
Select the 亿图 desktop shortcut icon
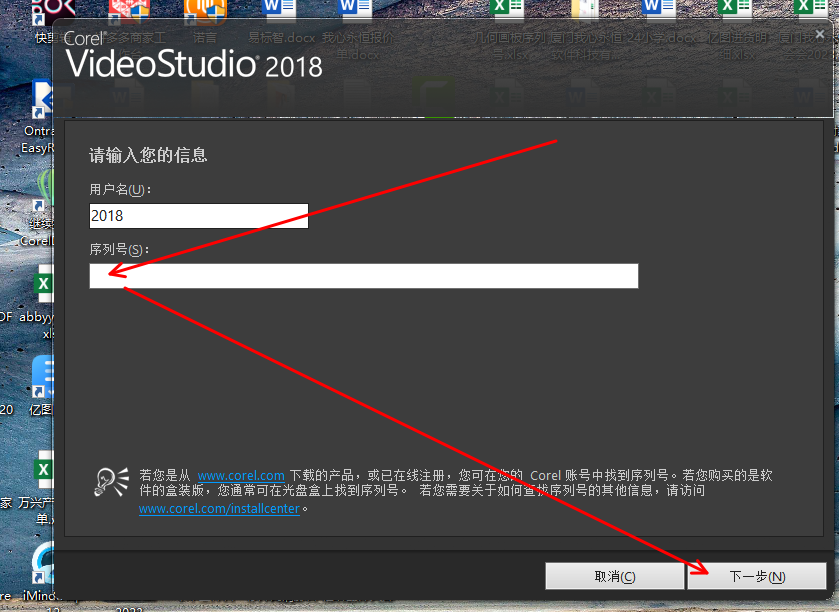[43, 377]
